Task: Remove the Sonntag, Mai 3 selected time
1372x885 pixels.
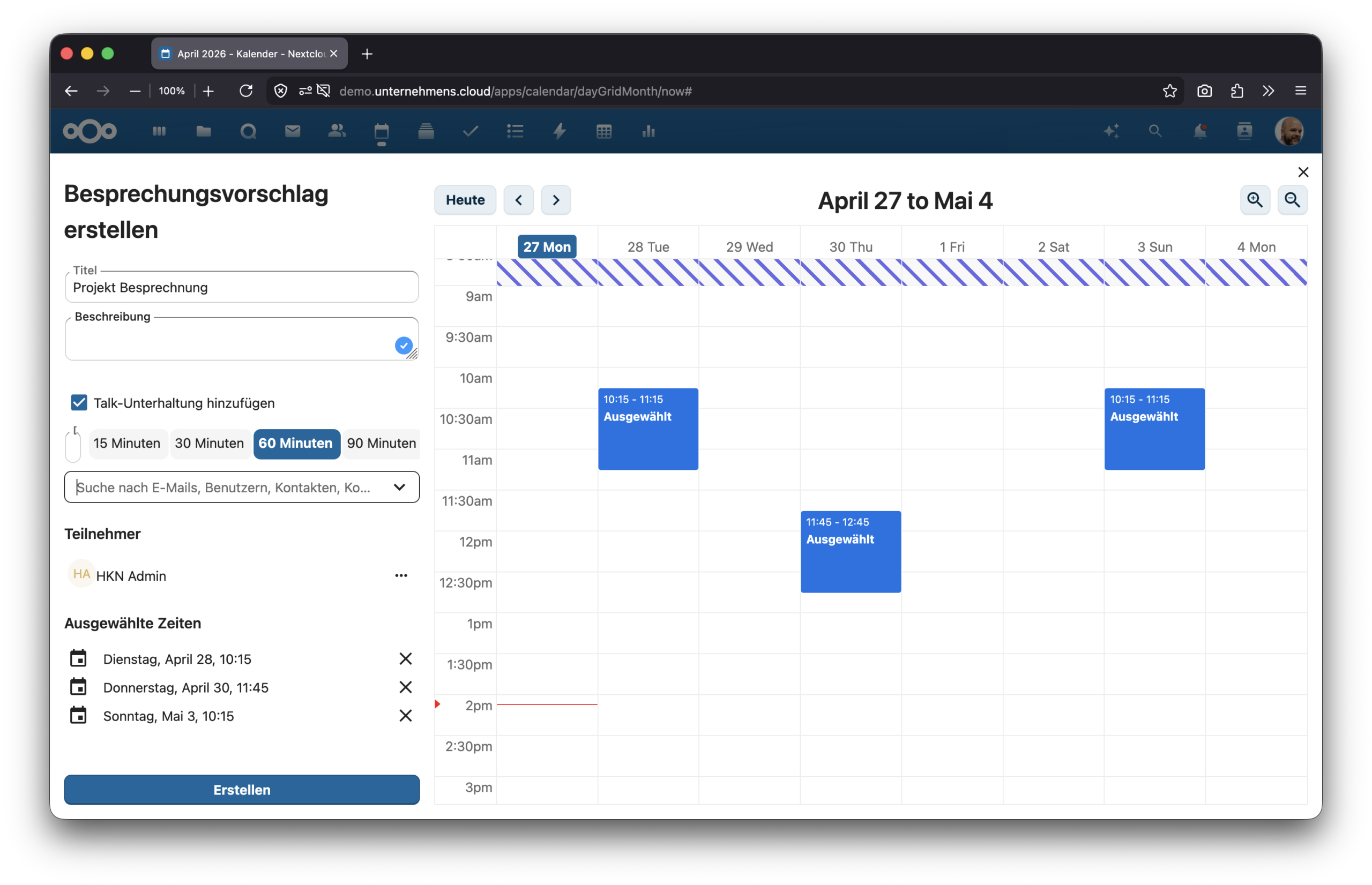Action: [x=406, y=716]
